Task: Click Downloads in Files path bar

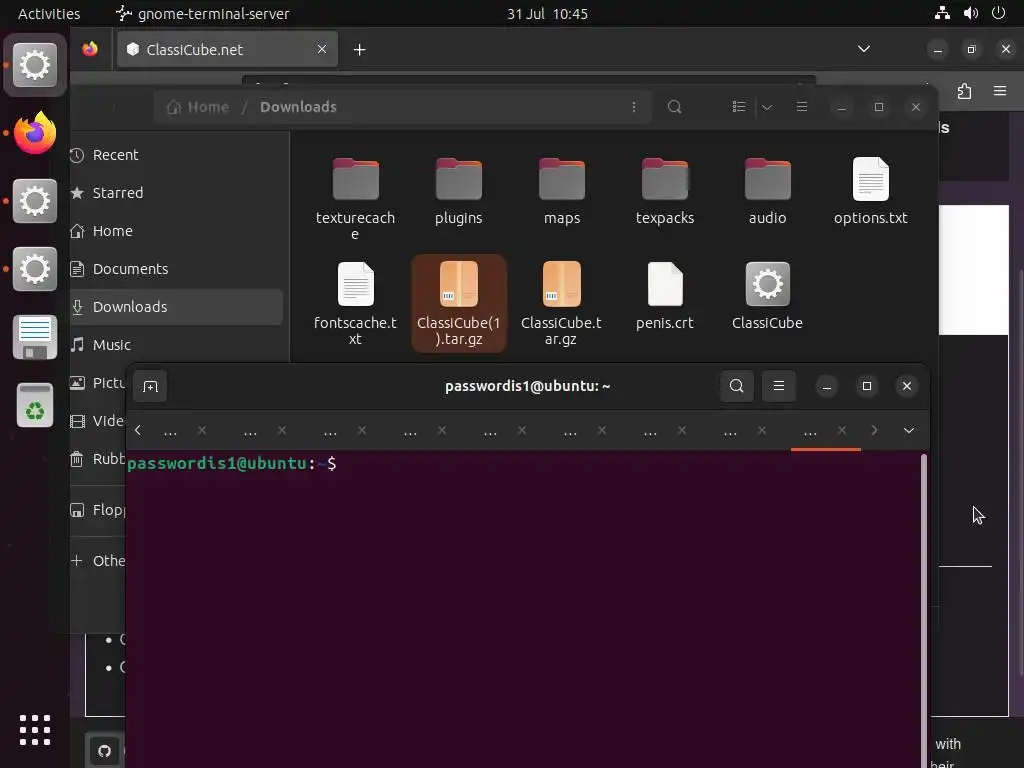Action: click(x=298, y=107)
